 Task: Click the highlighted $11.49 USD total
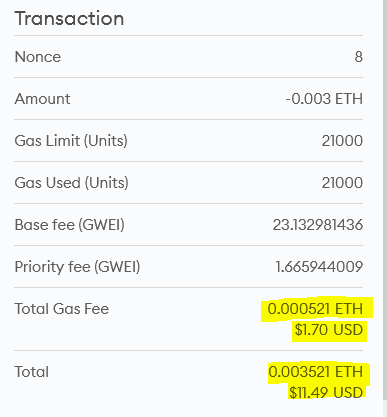tap(326, 392)
